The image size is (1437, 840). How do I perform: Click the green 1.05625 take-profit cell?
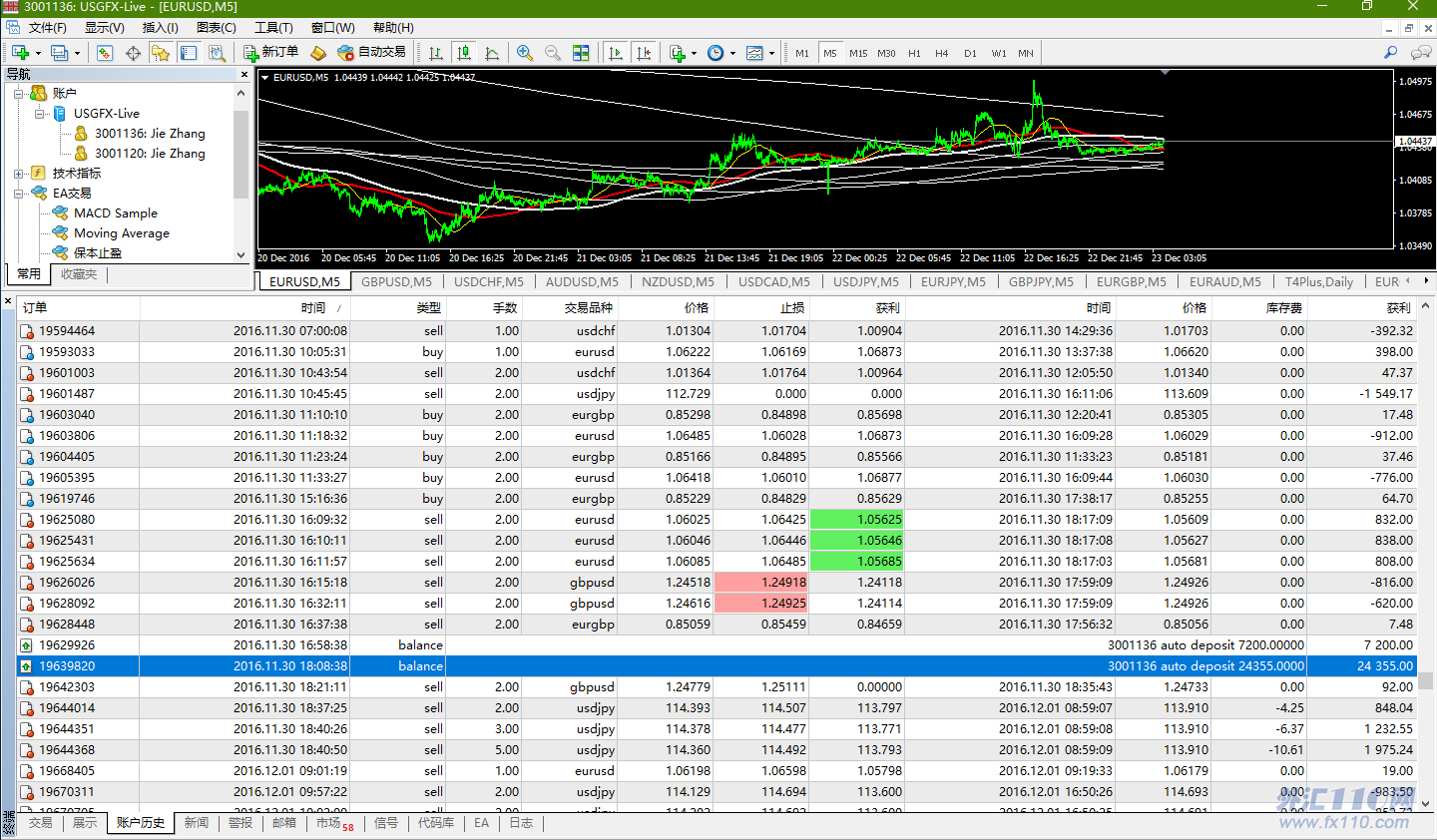pyautogui.click(x=856, y=520)
